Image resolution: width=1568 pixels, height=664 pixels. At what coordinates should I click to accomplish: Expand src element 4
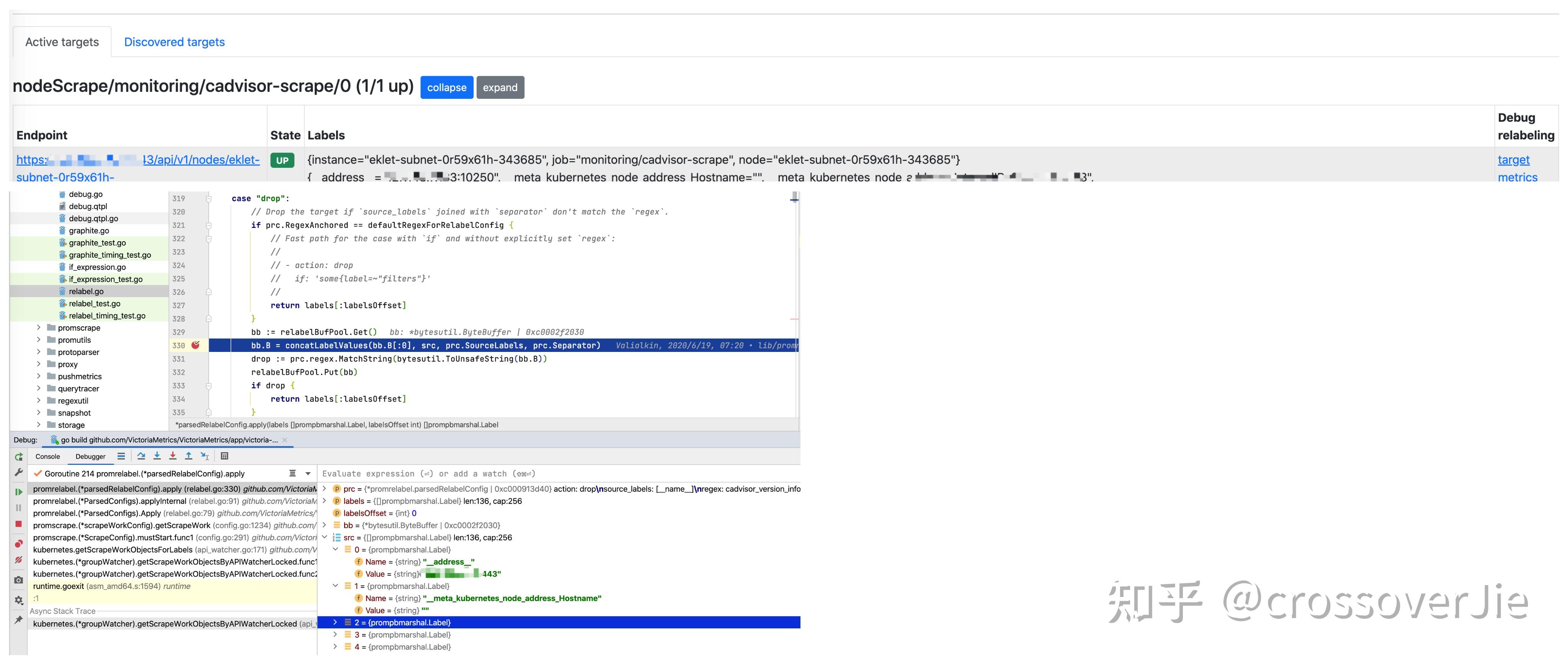click(335, 647)
